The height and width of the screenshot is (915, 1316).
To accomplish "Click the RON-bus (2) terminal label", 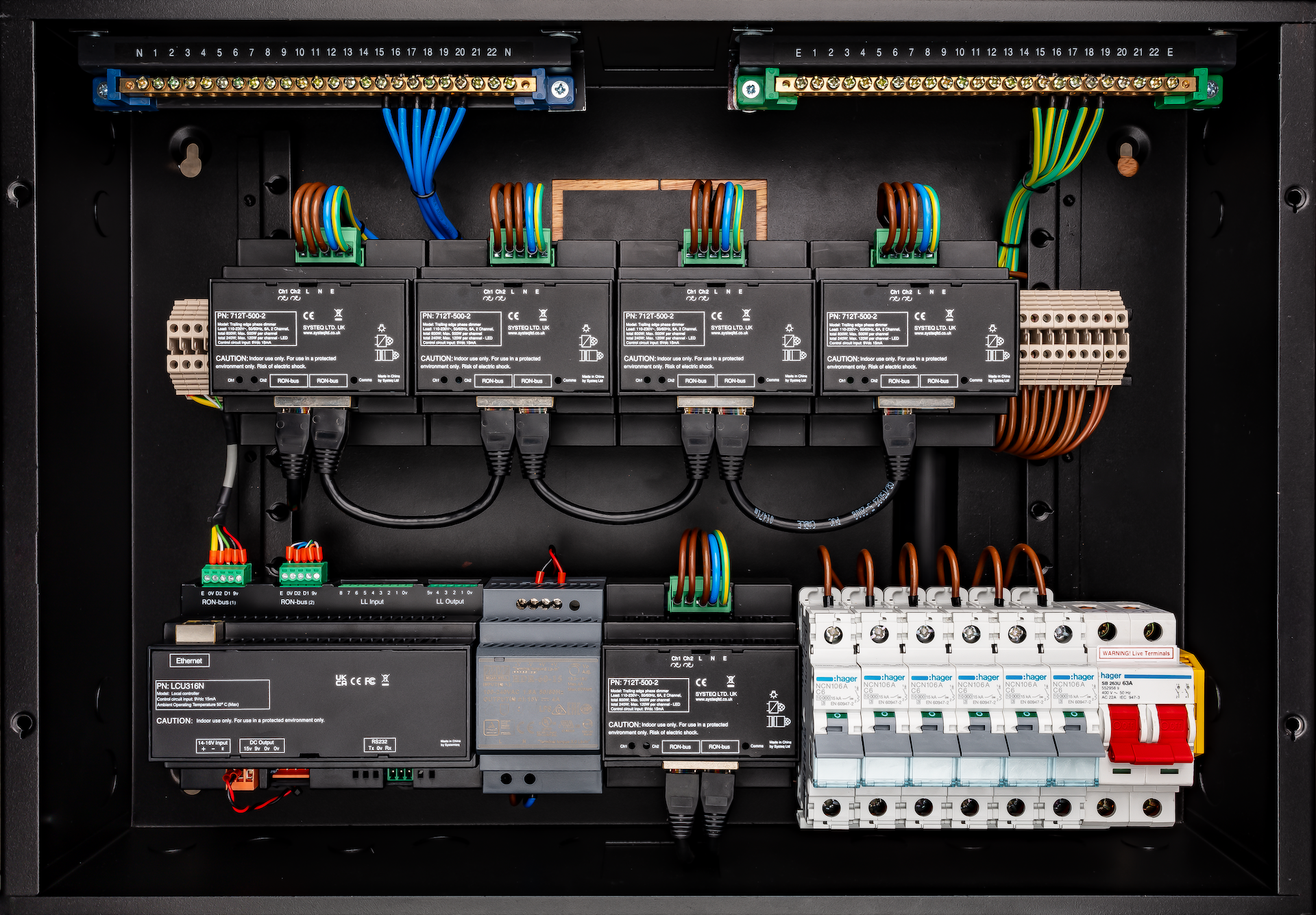I will click(297, 602).
